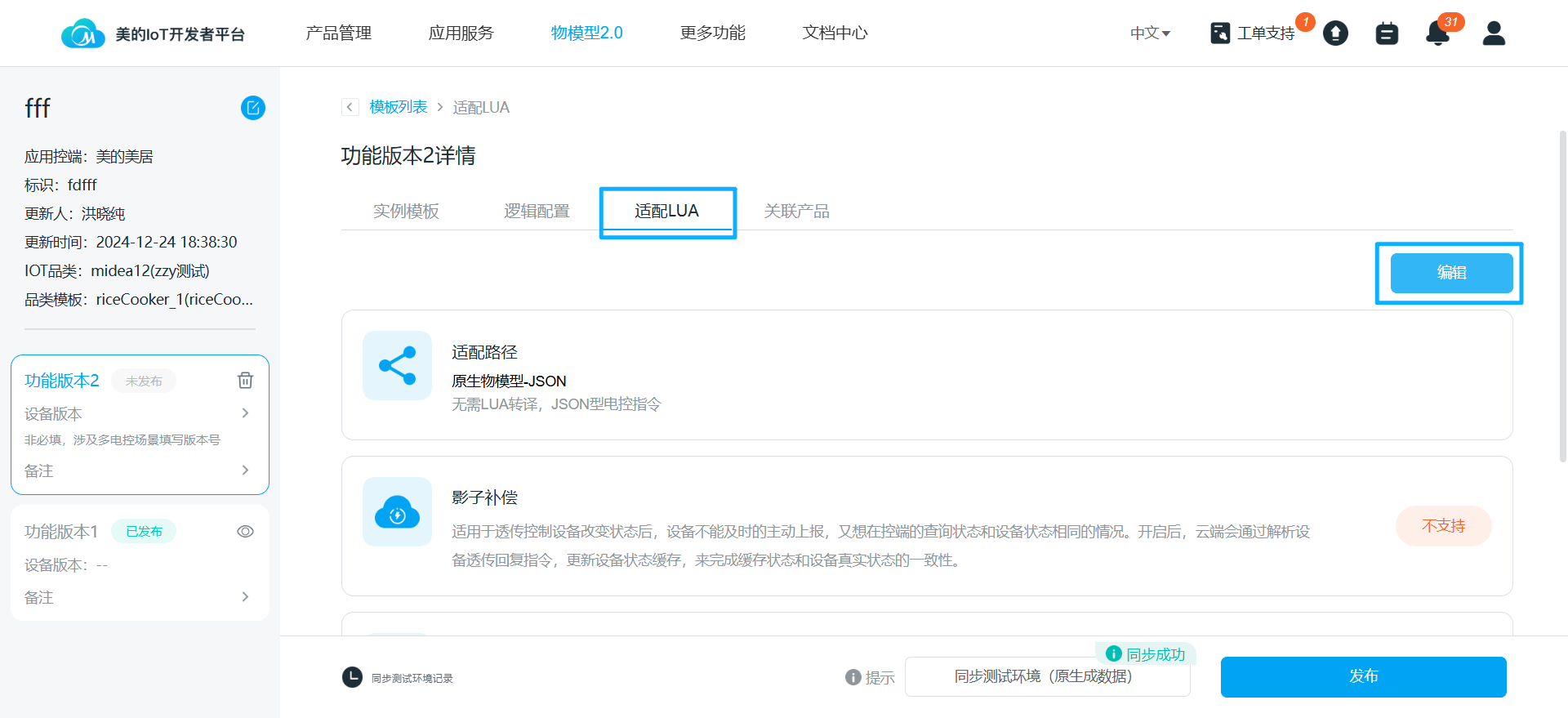Toggle the eye icon for 功能版本1

pyautogui.click(x=245, y=532)
